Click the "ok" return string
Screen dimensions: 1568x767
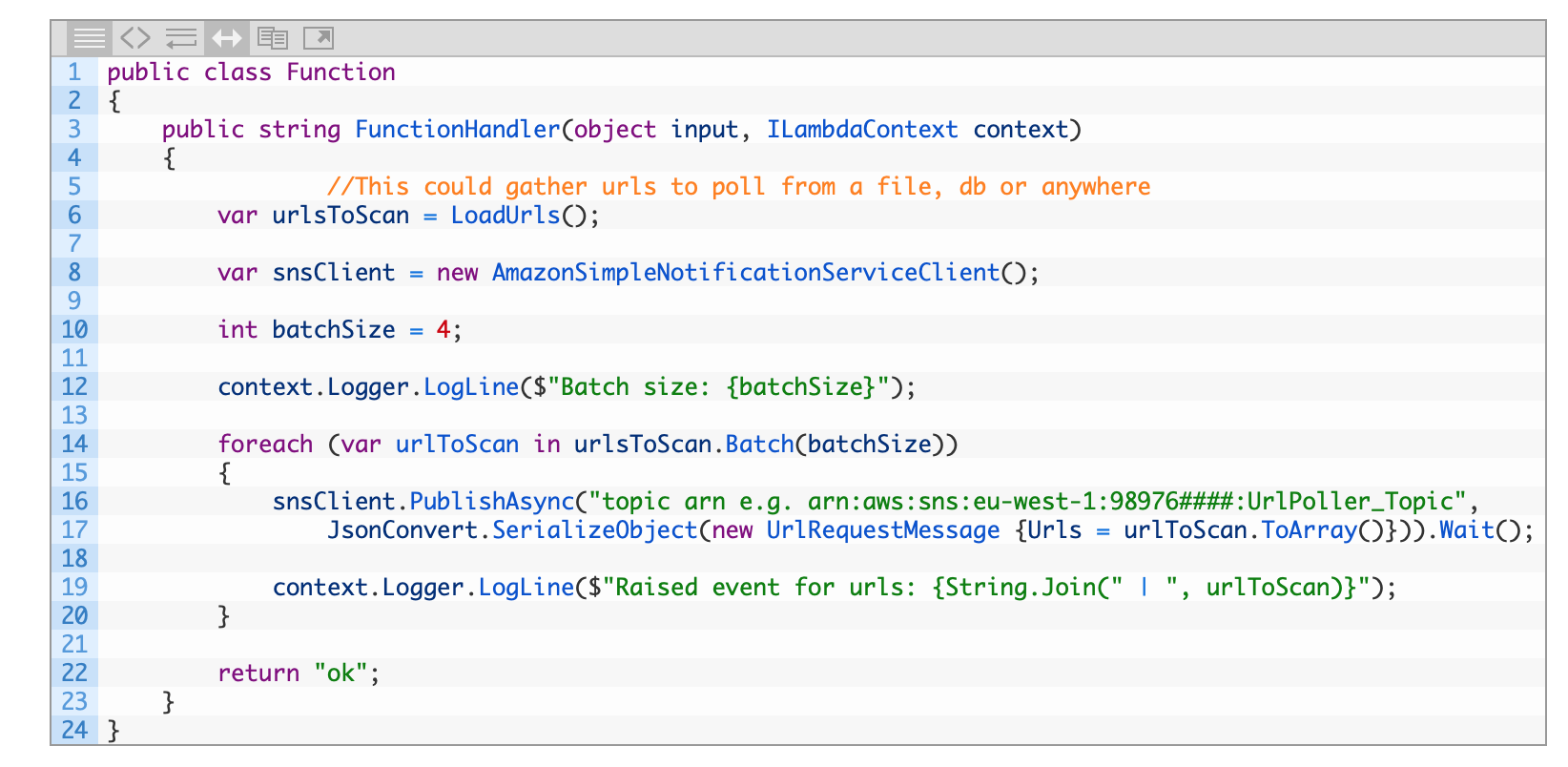click(340, 674)
